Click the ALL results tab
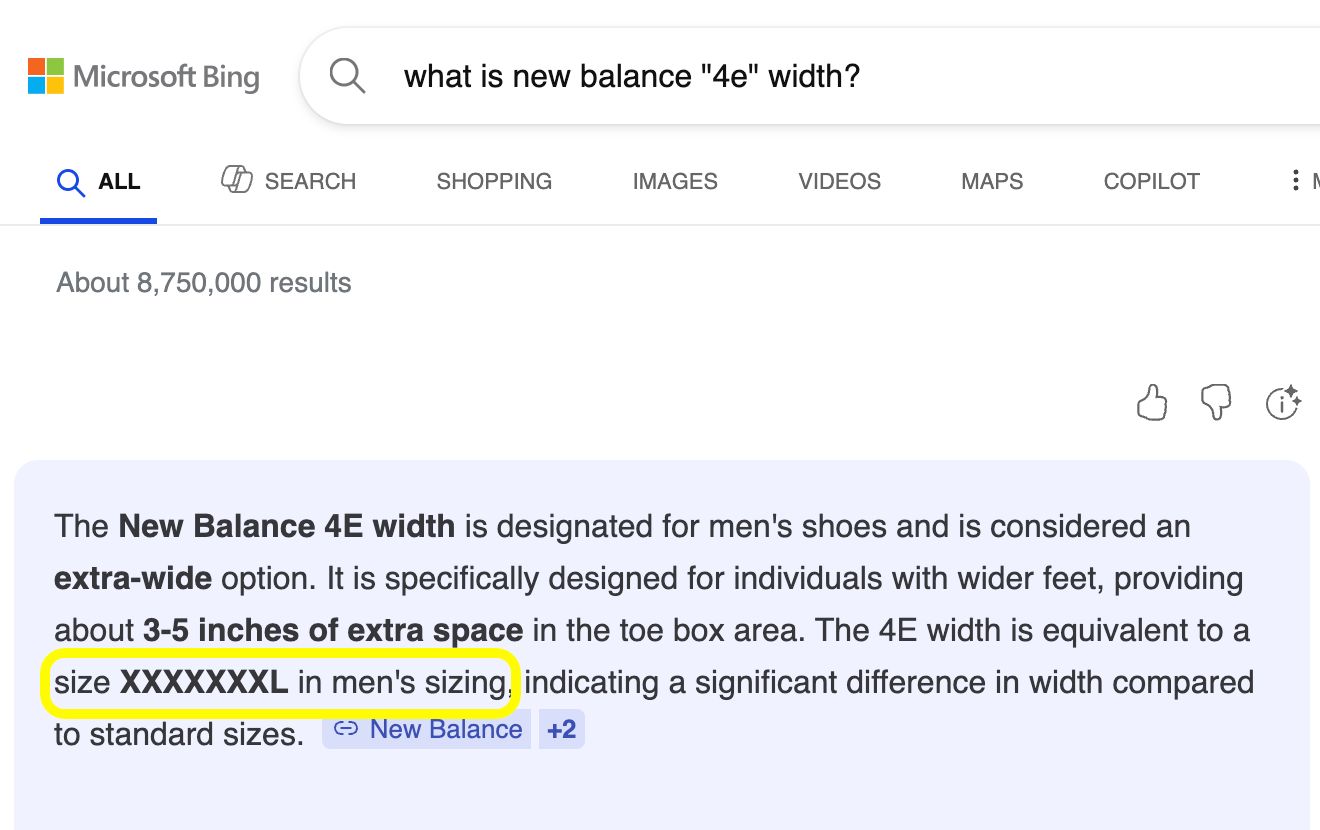The width and height of the screenshot is (1320, 830). point(119,181)
